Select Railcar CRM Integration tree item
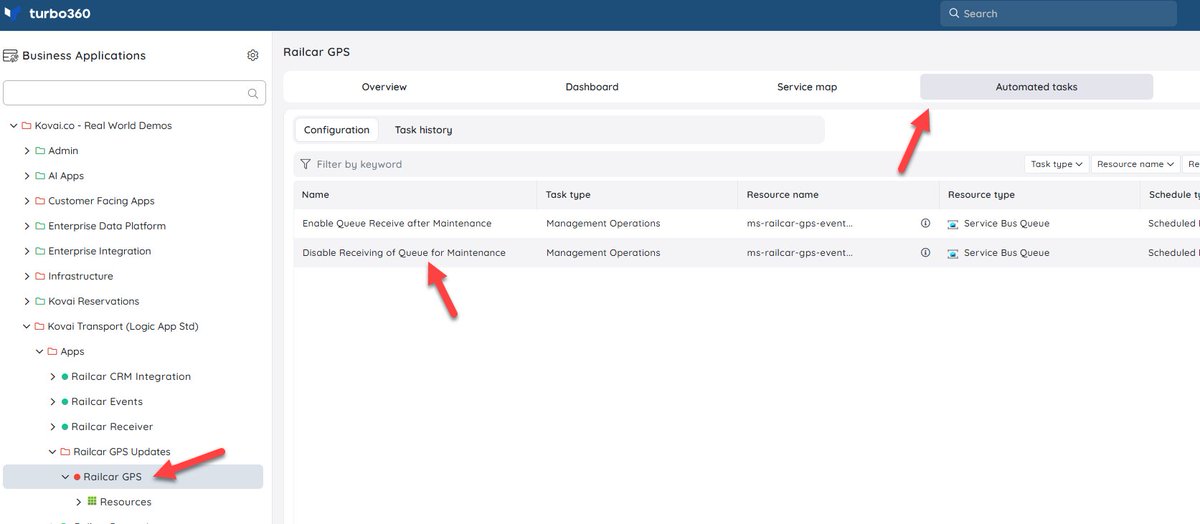The image size is (1200, 524). click(x=131, y=377)
